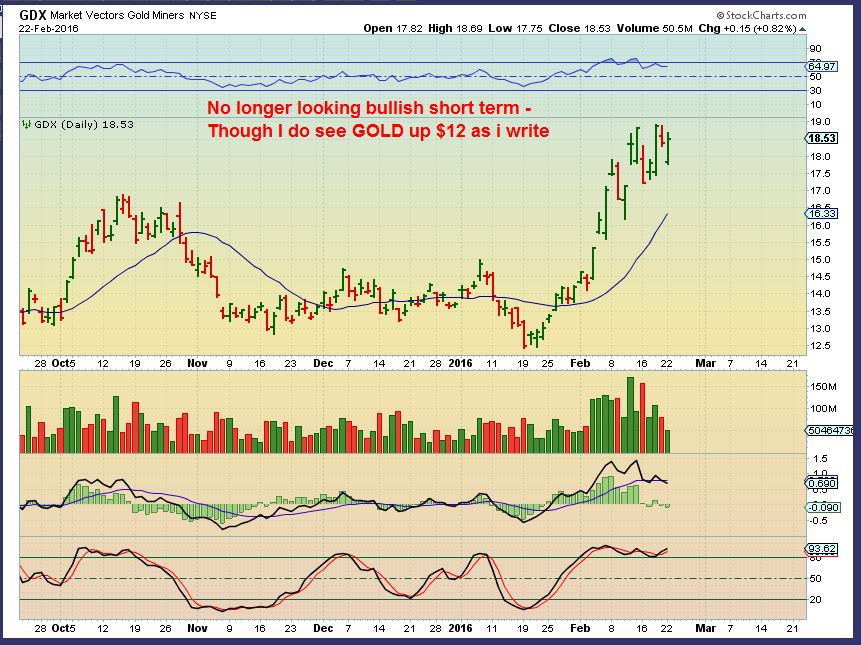Click the 15.0 price axis label

821,260
